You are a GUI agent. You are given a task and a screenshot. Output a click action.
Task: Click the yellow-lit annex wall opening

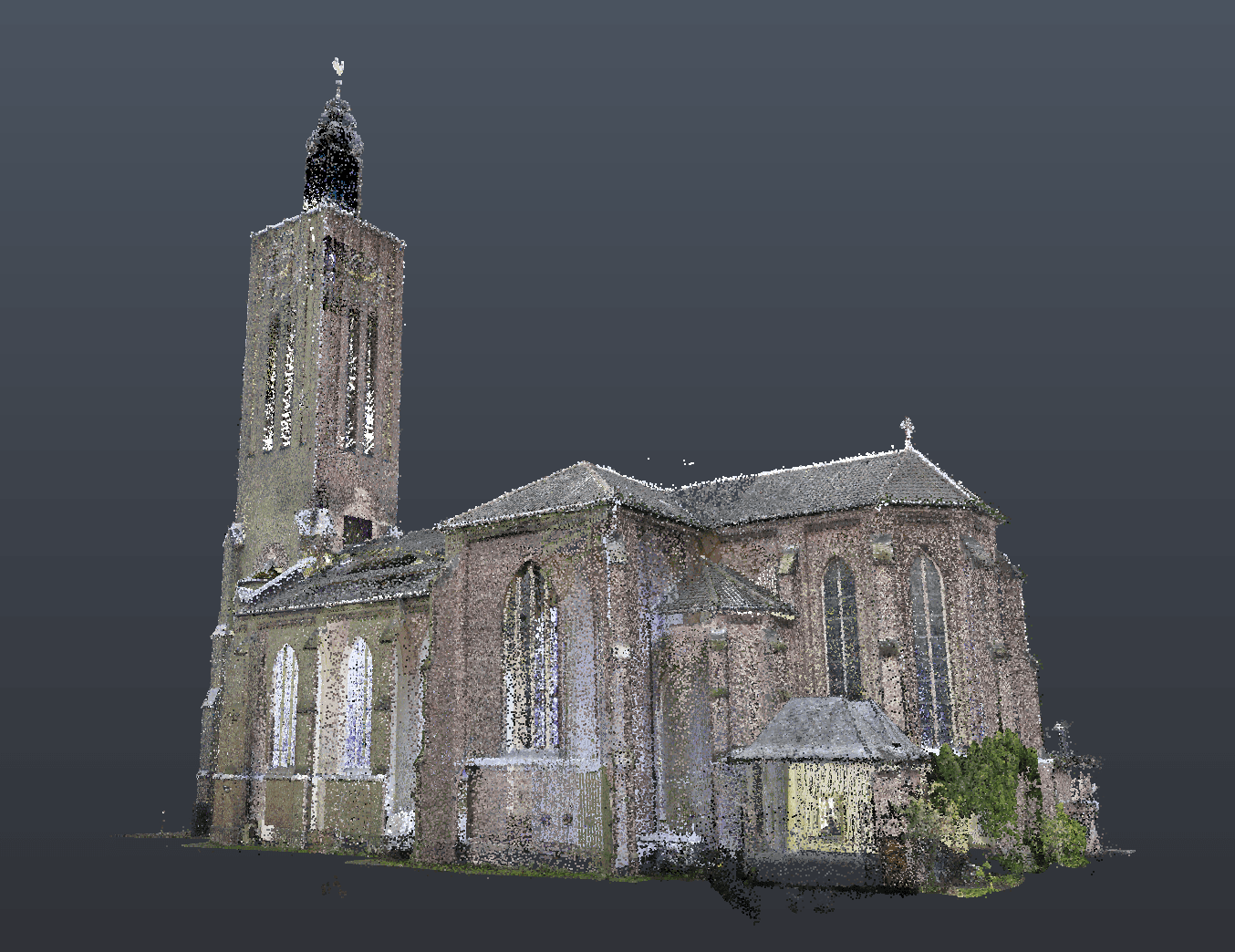(830, 807)
